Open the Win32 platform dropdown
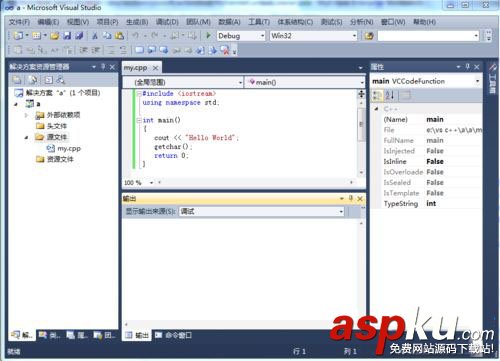 (x=354, y=36)
